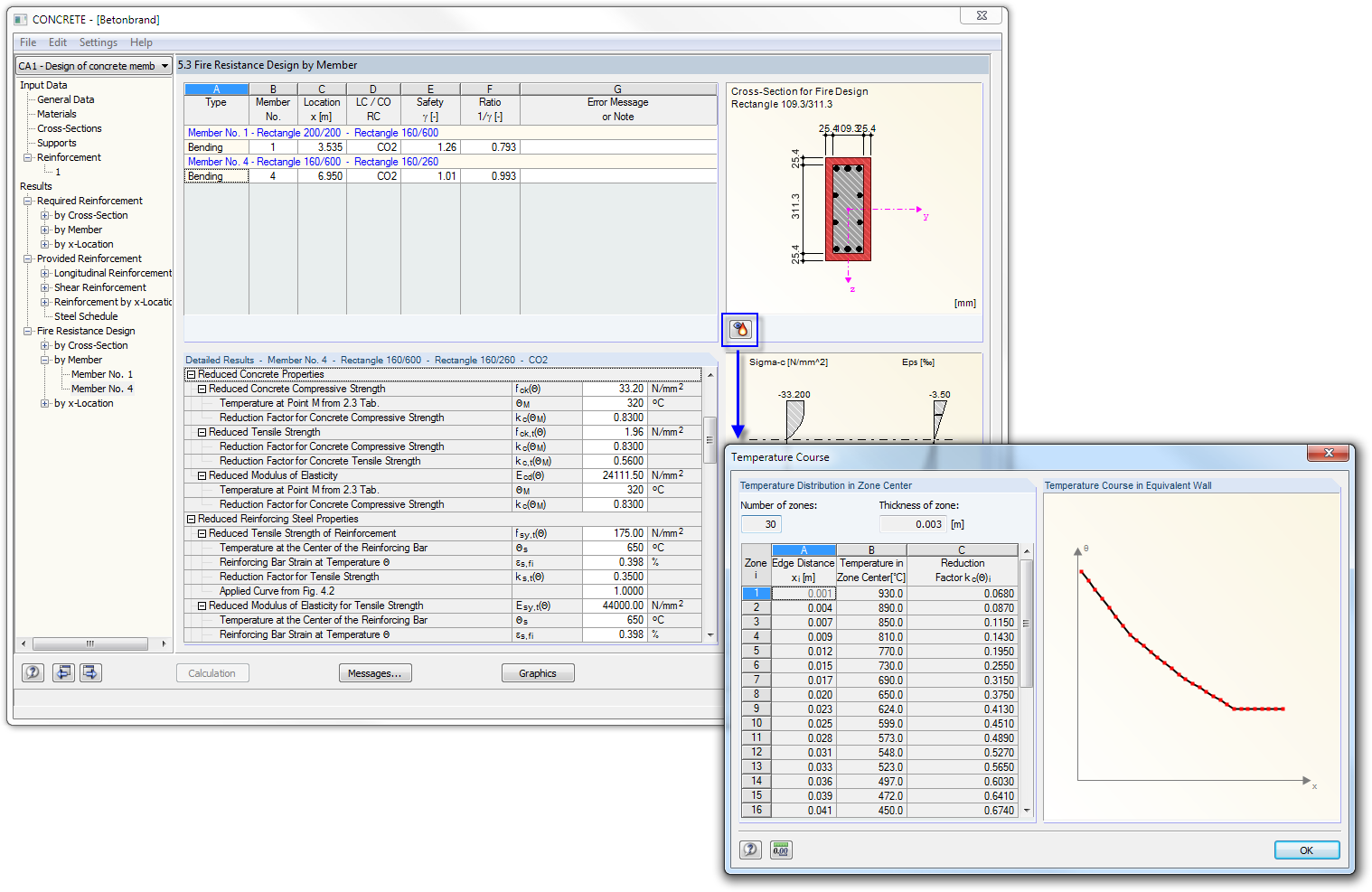Collapse the Reduced Concrete Properties section

tap(190, 373)
